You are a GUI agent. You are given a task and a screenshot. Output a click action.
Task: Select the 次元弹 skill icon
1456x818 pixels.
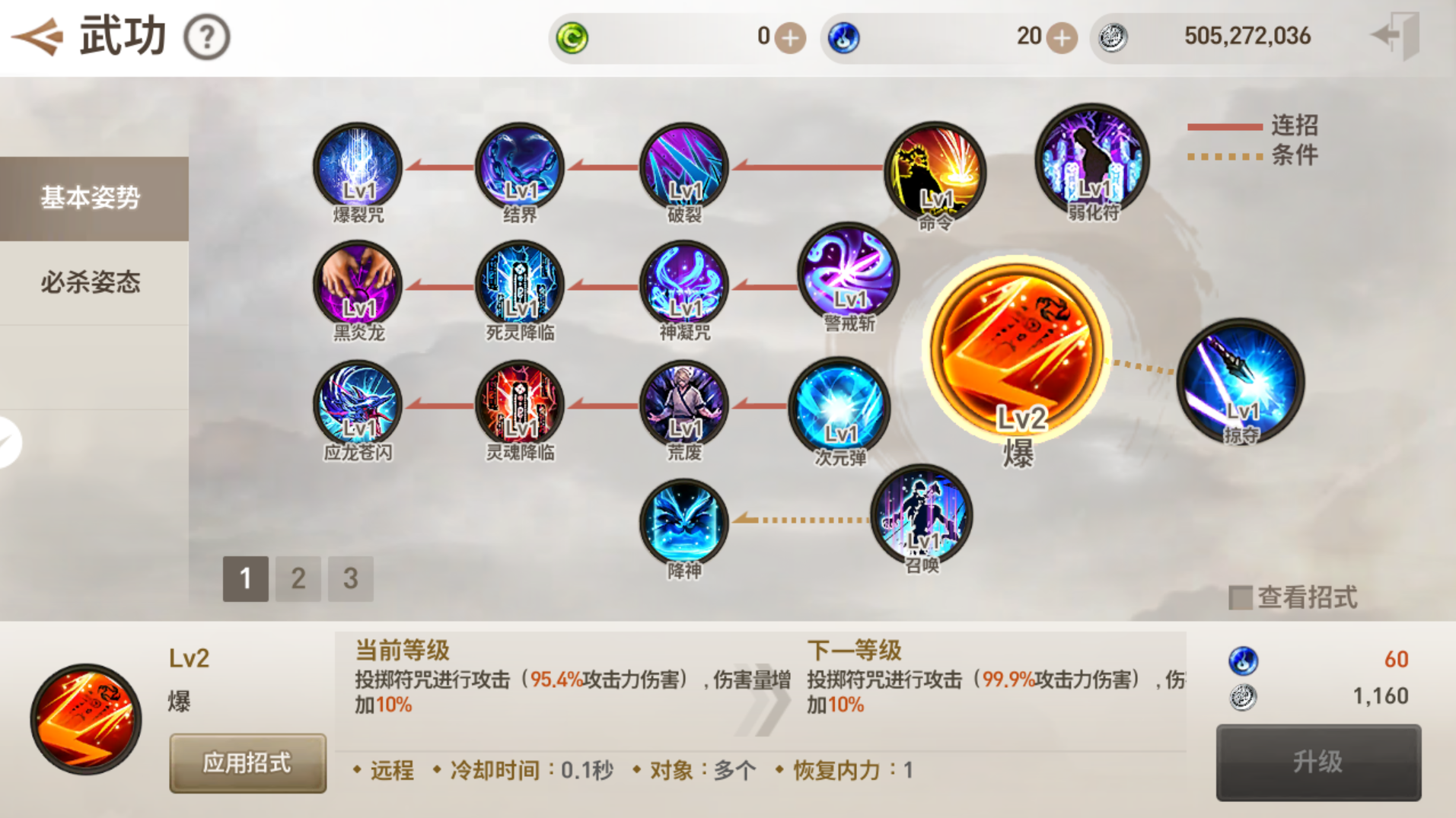click(840, 408)
